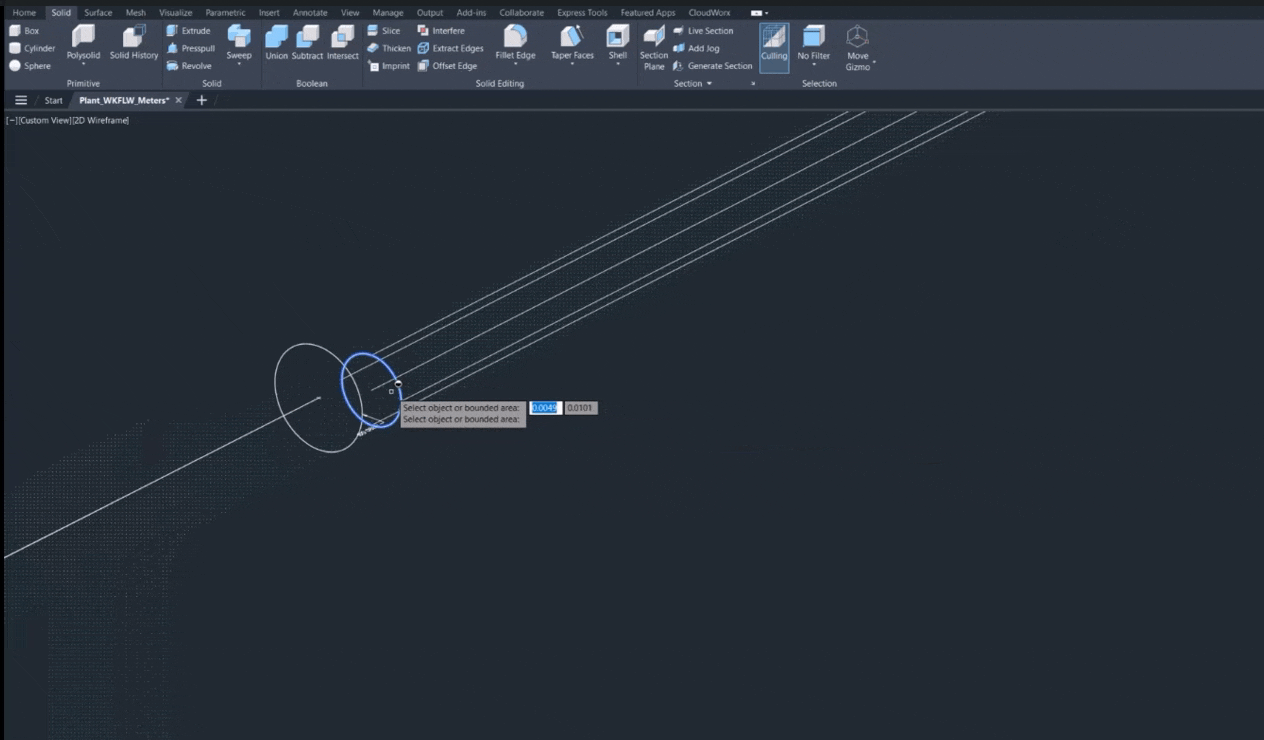1264x740 pixels.
Task: Close the Plant_WKFLW_Meters tab
Action: point(179,100)
